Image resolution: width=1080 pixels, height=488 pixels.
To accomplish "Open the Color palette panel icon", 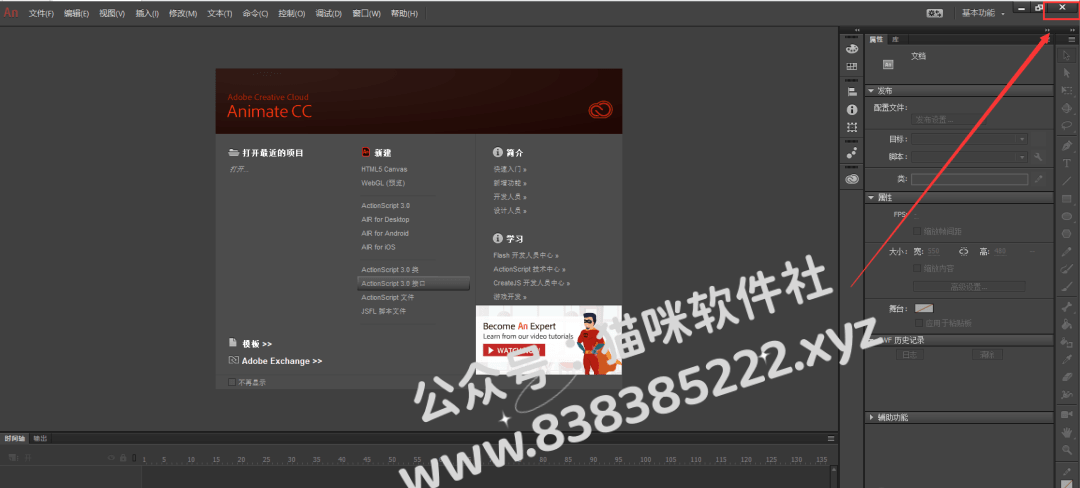I will tap(852, 49).
